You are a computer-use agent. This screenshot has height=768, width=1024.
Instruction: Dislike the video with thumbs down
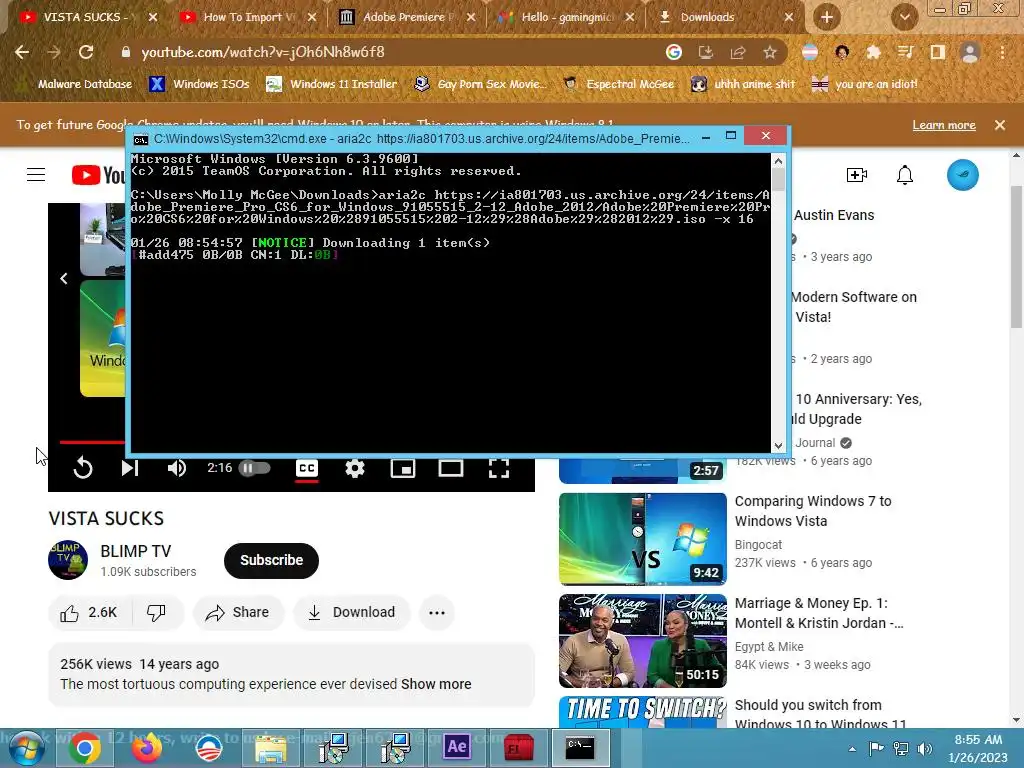(x=157, y=613)
